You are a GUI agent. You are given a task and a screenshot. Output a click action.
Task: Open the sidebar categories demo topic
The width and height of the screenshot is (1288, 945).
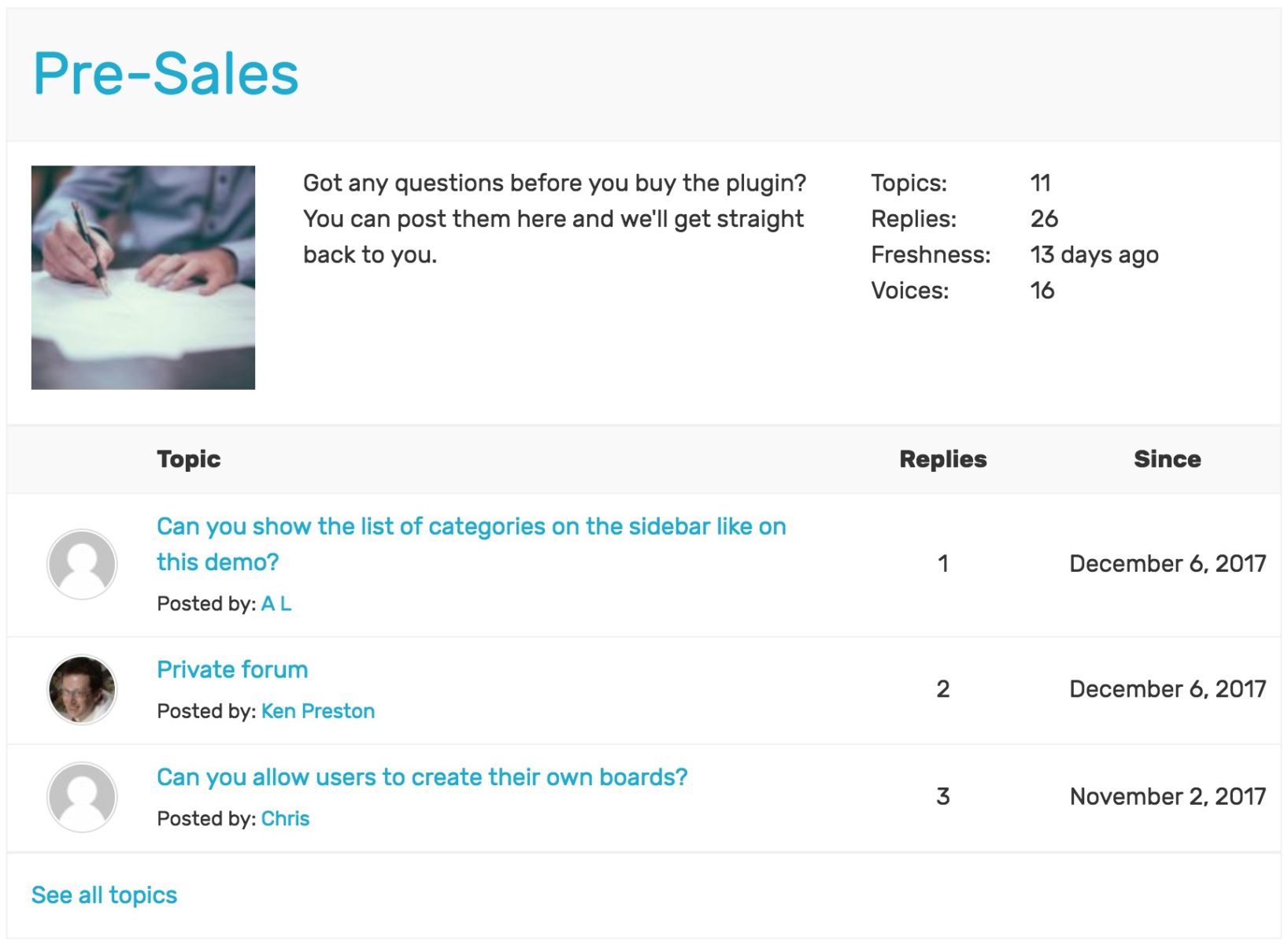(x=471, y=544)
